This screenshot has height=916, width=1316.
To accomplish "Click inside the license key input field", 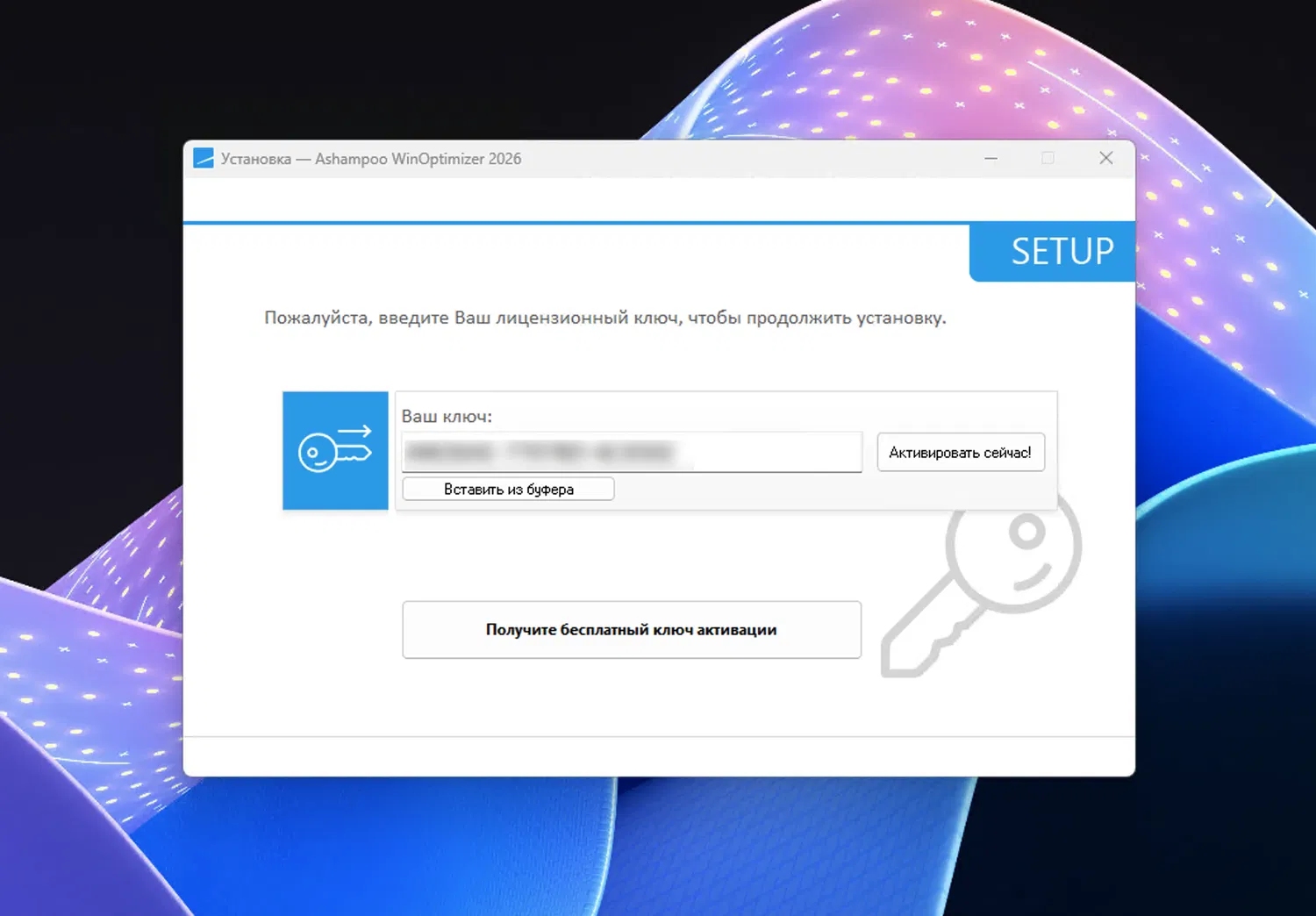I will coord(632,452).
